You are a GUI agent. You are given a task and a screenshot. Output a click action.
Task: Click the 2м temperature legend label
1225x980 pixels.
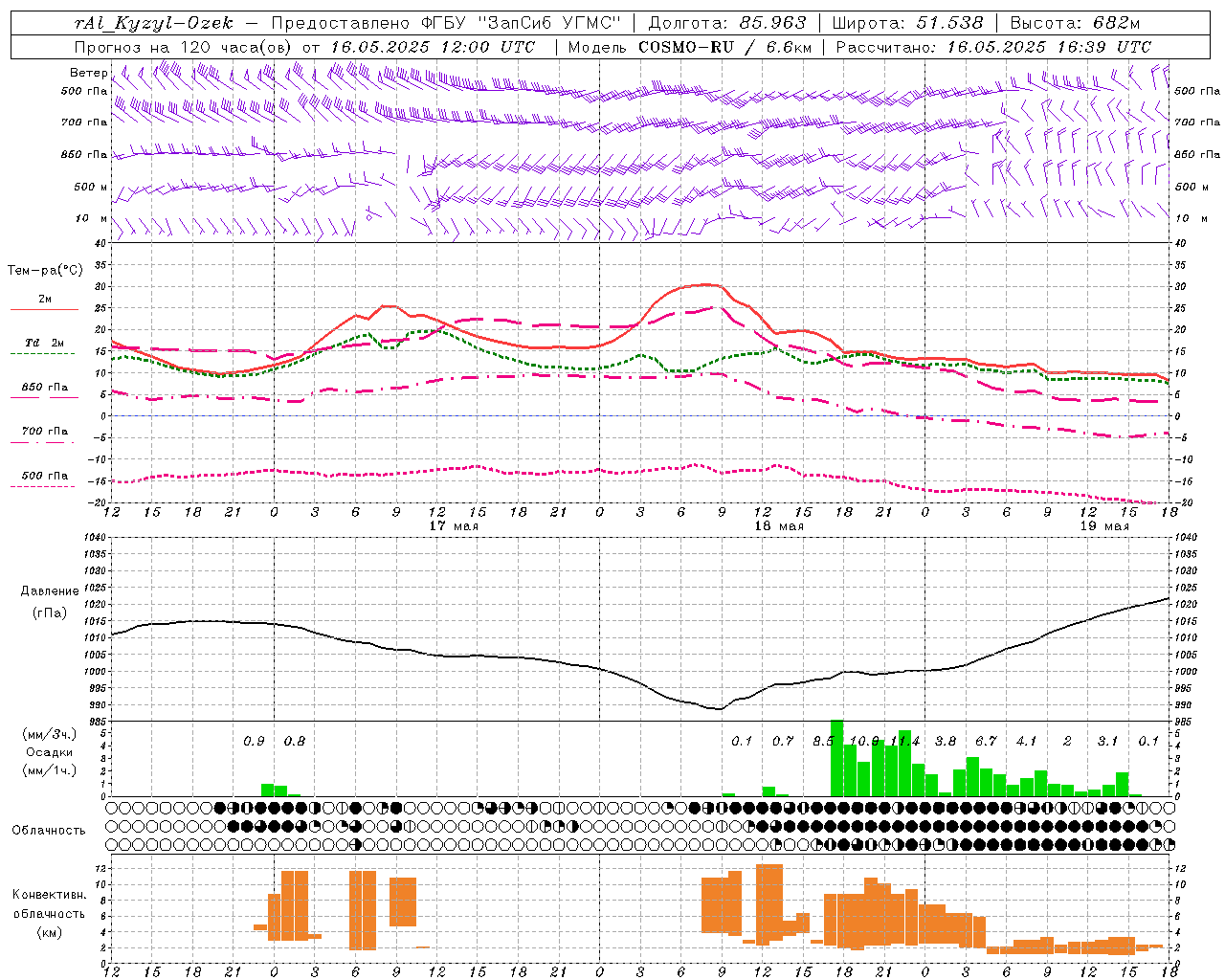point(45,300)
